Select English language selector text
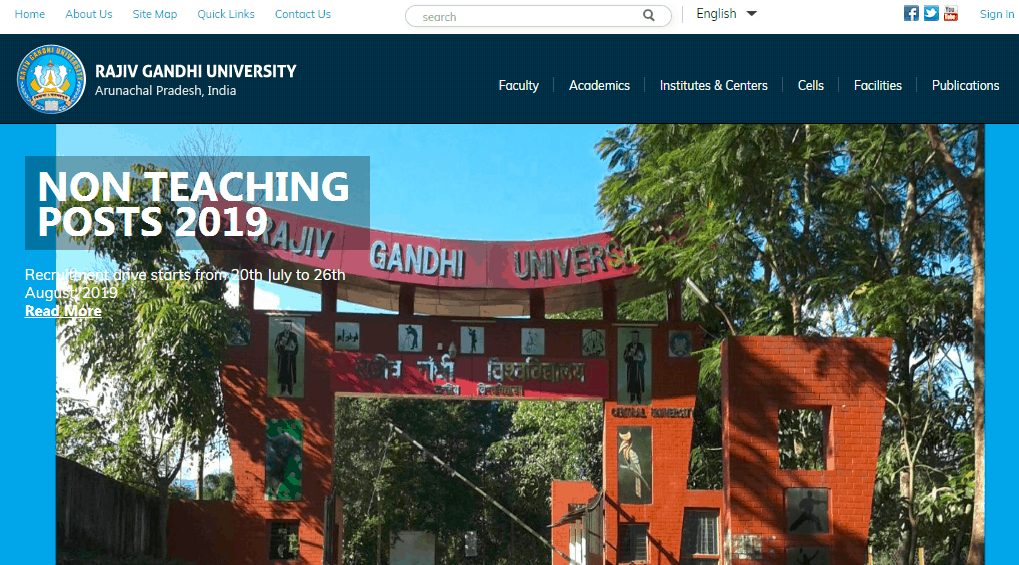 point(716,14)
